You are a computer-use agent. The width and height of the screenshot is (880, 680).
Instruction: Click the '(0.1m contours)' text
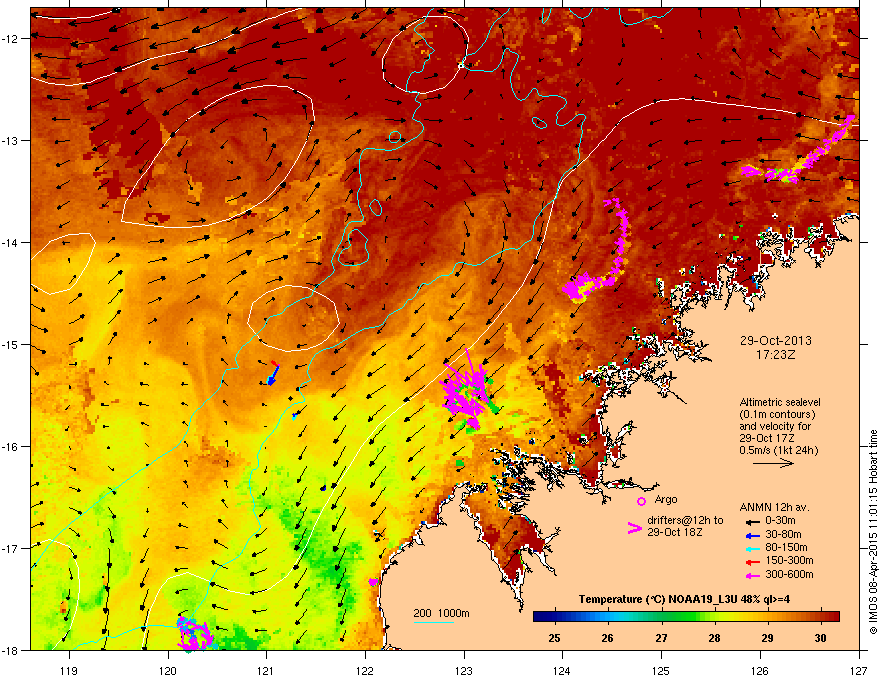click(777, 415)
